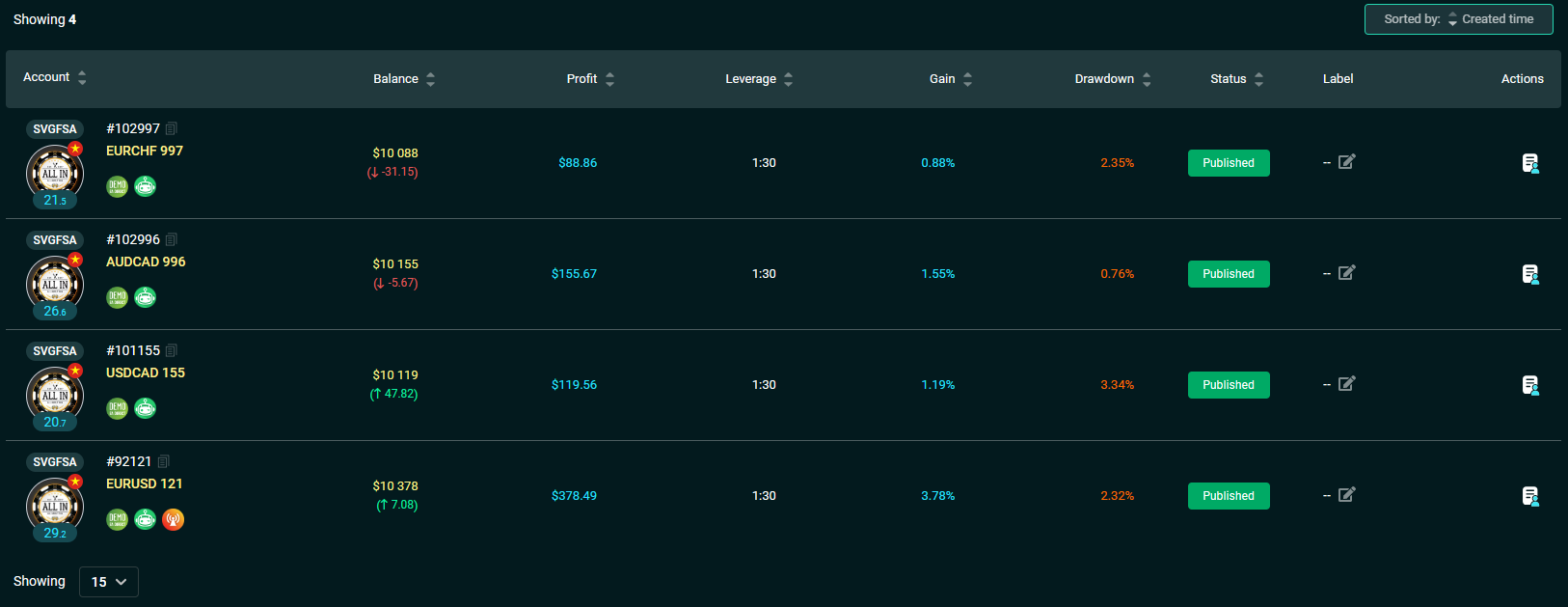Image resolution: width=1568 pixels, height=607 pixels.
Task: Click DEMO badge under USDCAD 155
Action: tap(117, 408)
